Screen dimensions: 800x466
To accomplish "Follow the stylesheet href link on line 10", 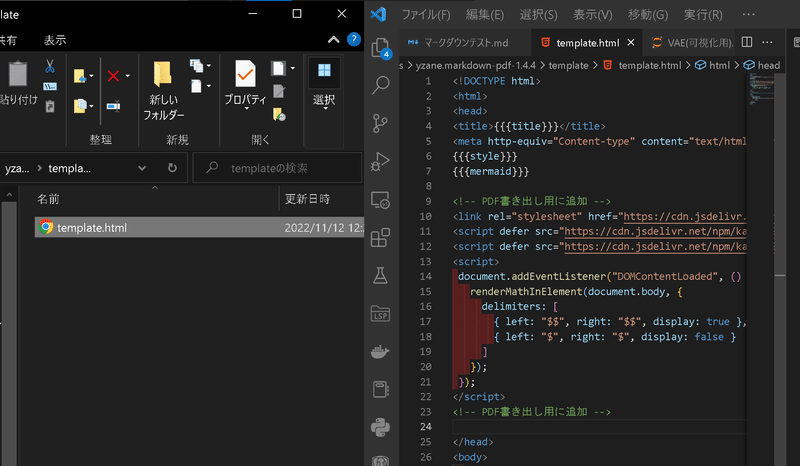I will [x=685, y=216].
